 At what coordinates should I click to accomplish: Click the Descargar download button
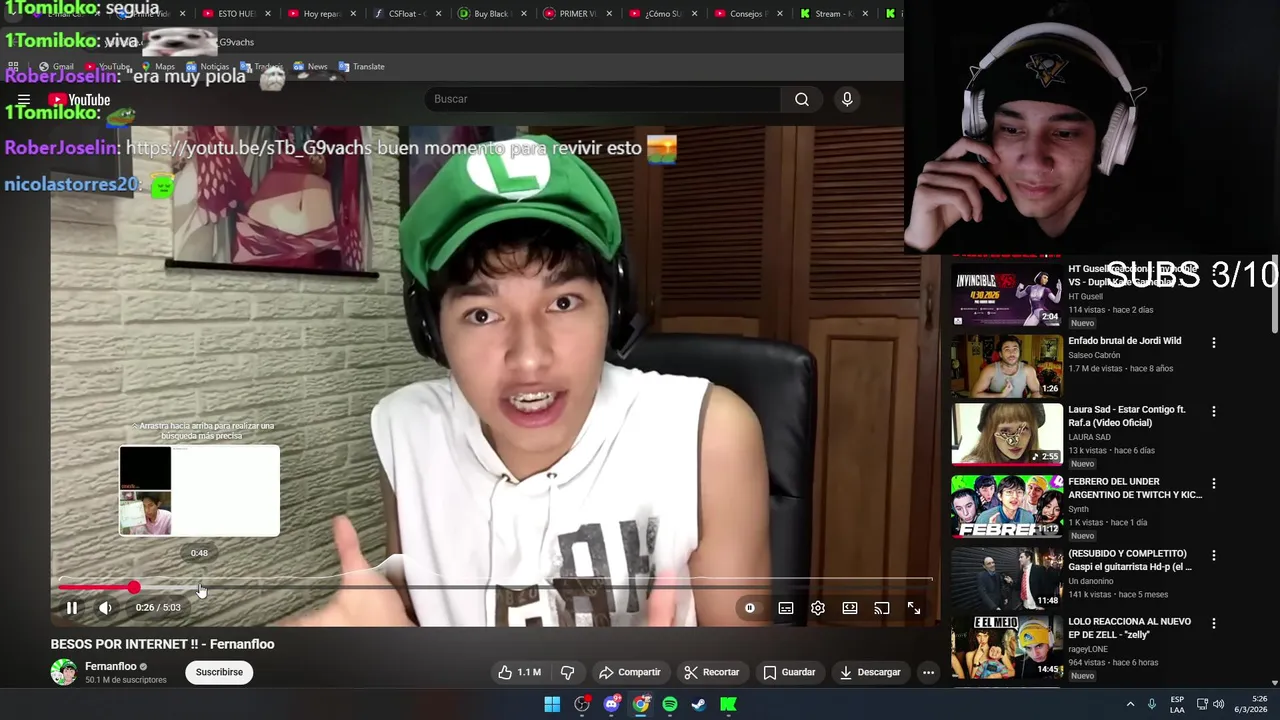[x=870, y=672]
